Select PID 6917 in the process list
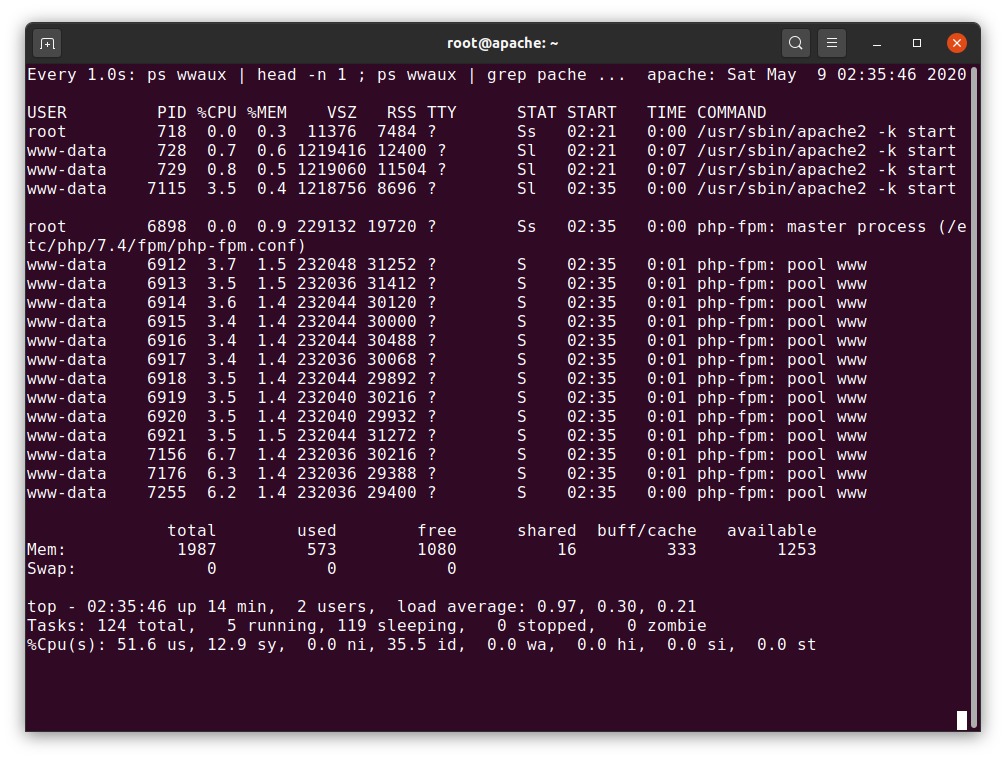 tap(167, 360)
